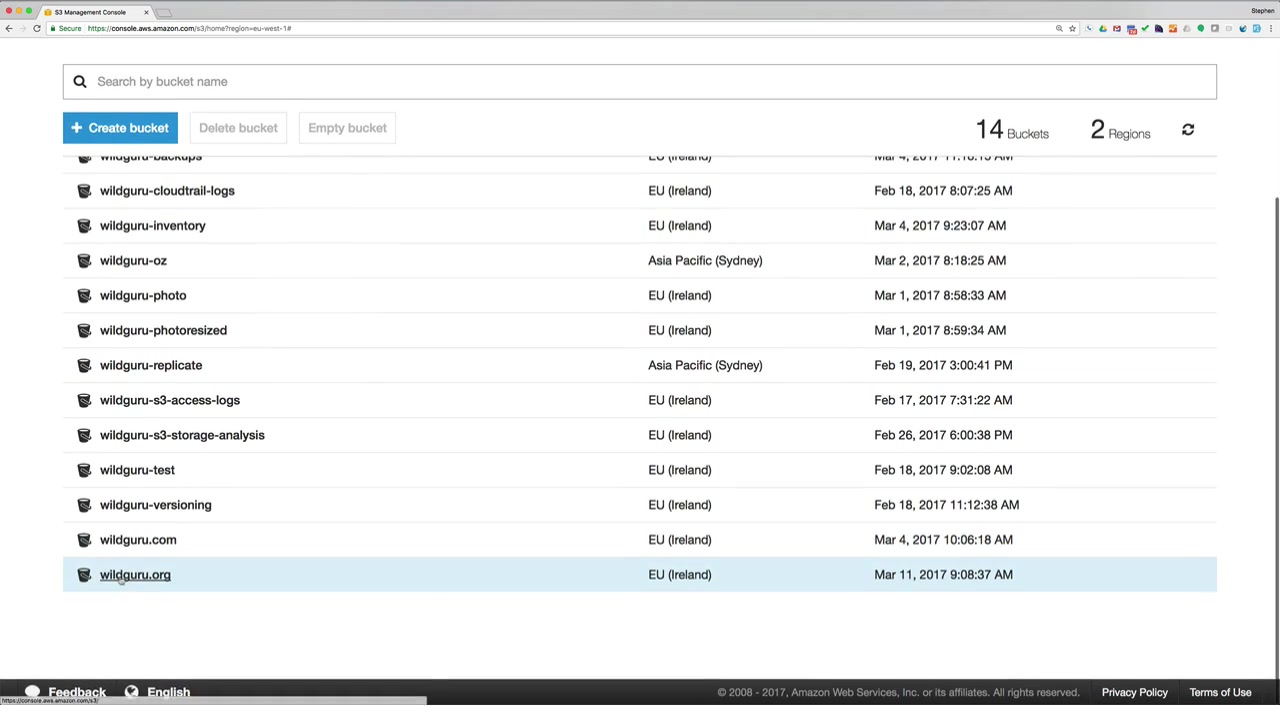The height and width of the screenshot is (720, 1280).
Task: Open the Chrome three-dot menu
Action: pos(1270,28)
